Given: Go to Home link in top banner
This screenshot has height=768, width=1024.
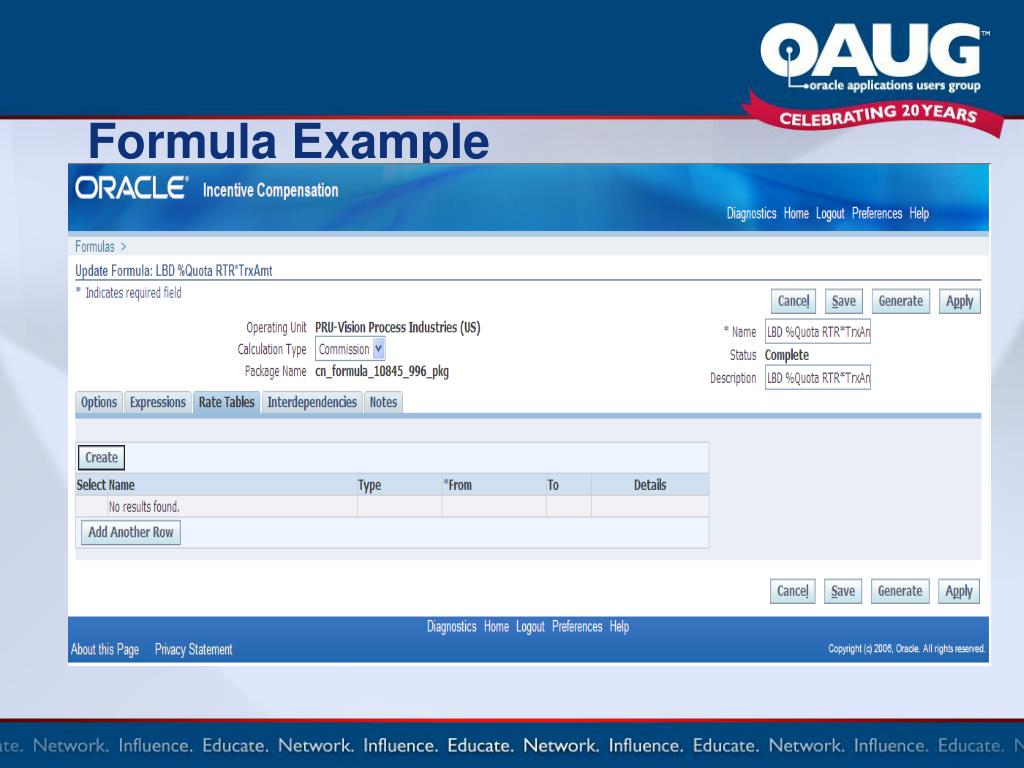Looking at the screenshot, I should click(x=796, y=214).
